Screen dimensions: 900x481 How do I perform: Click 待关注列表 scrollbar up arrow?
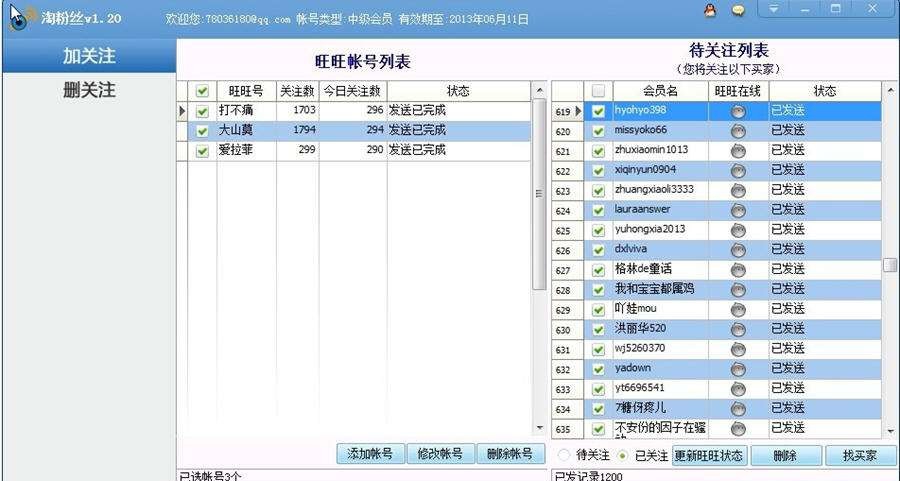(890, 91)
